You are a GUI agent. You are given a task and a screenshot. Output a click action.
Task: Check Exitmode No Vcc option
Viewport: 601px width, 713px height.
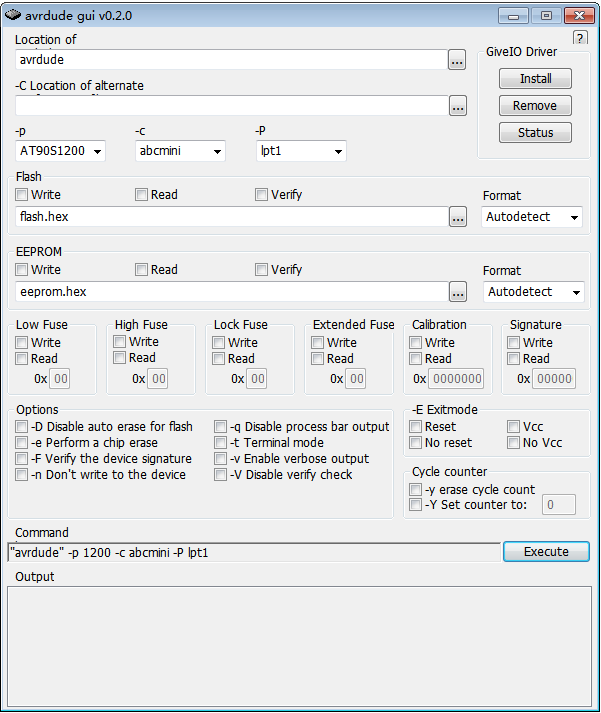point(514,442)
